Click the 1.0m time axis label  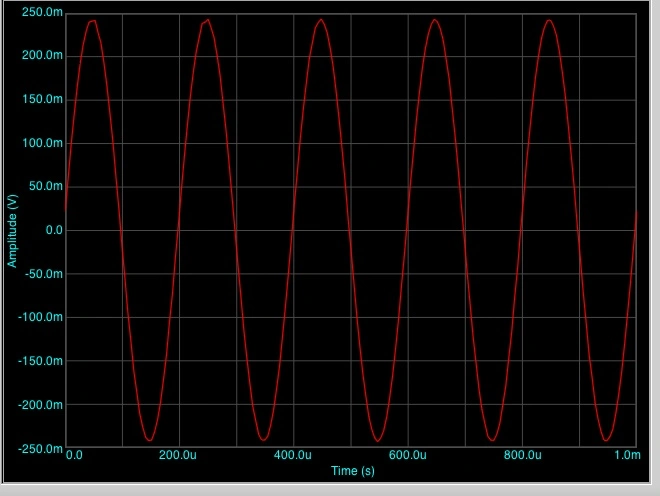[627, 455]
